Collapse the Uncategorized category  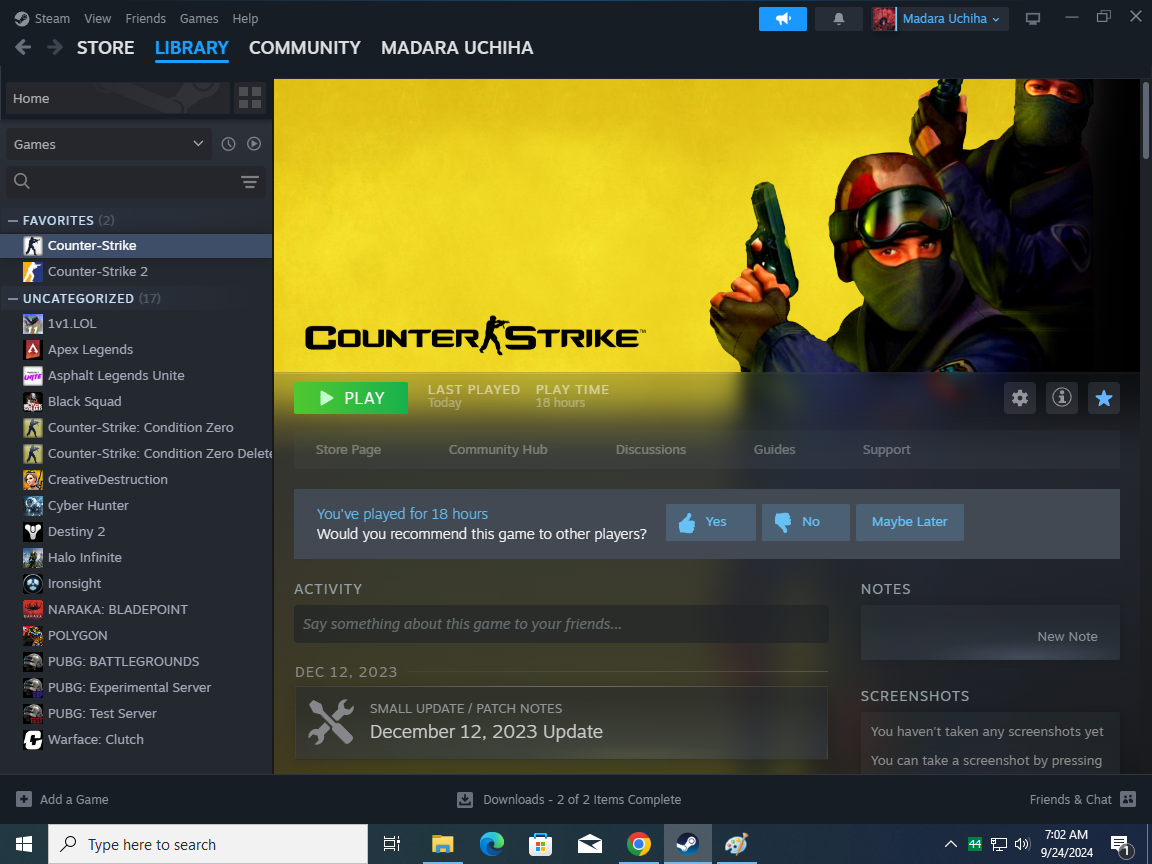[x=13, y=298]
